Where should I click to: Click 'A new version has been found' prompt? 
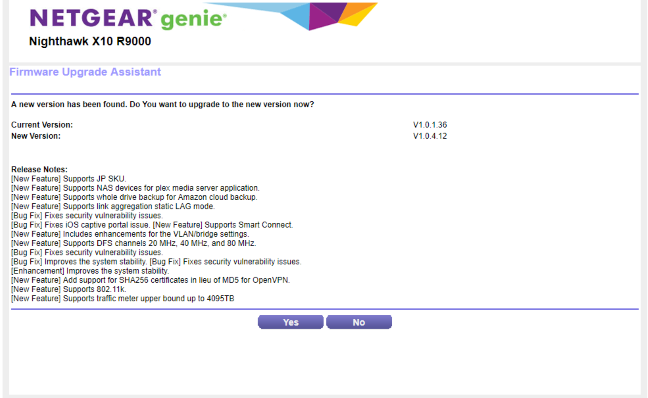coord(162,104)
